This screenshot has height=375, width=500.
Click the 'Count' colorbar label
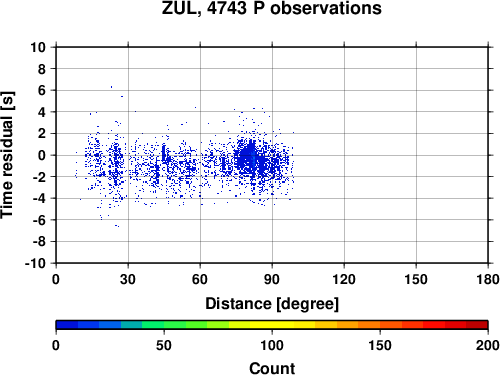click(272, 369)
